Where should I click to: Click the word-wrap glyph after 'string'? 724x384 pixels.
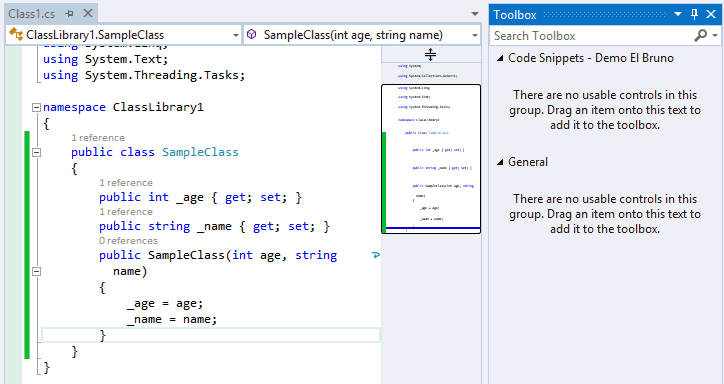375,255
